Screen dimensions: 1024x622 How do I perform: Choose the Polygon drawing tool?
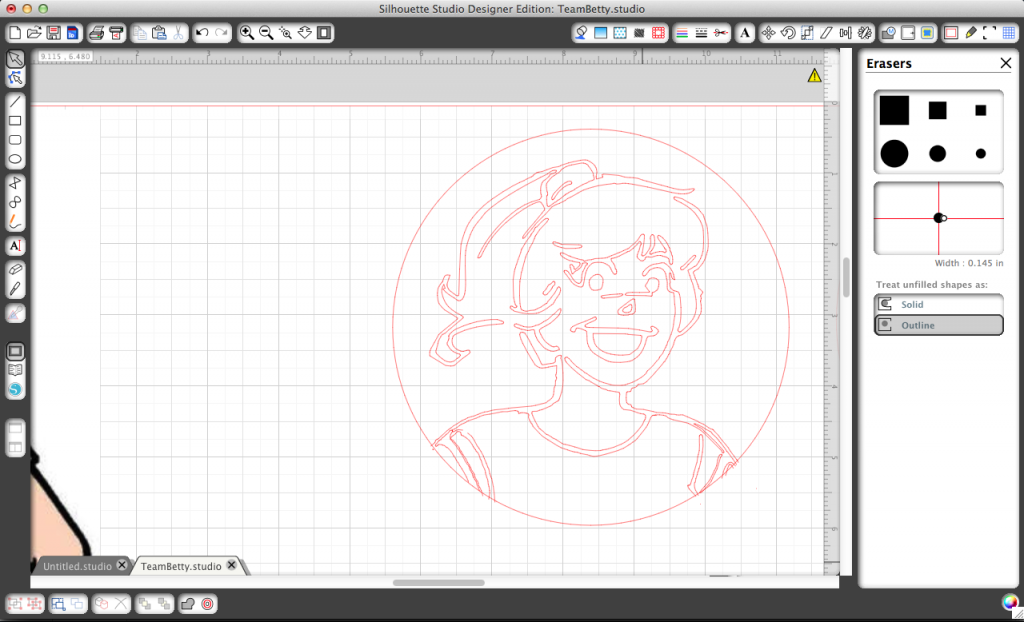click(x=15, y=183)
